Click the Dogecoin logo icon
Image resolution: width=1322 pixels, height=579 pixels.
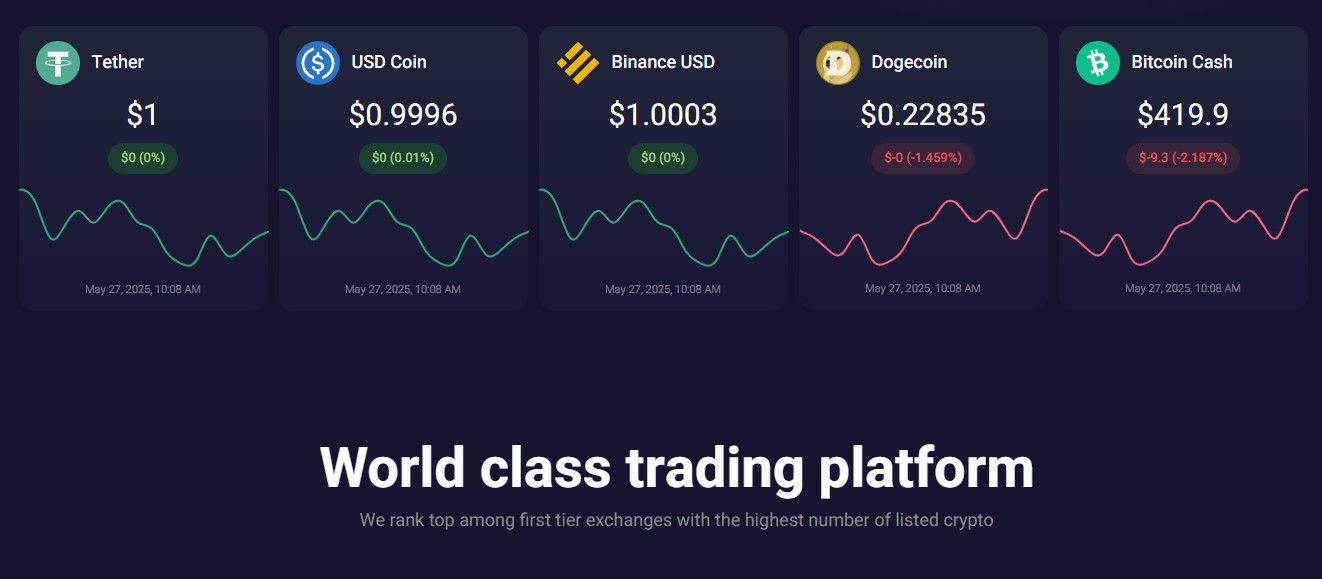pyautogui.click(x=838, y=63)
